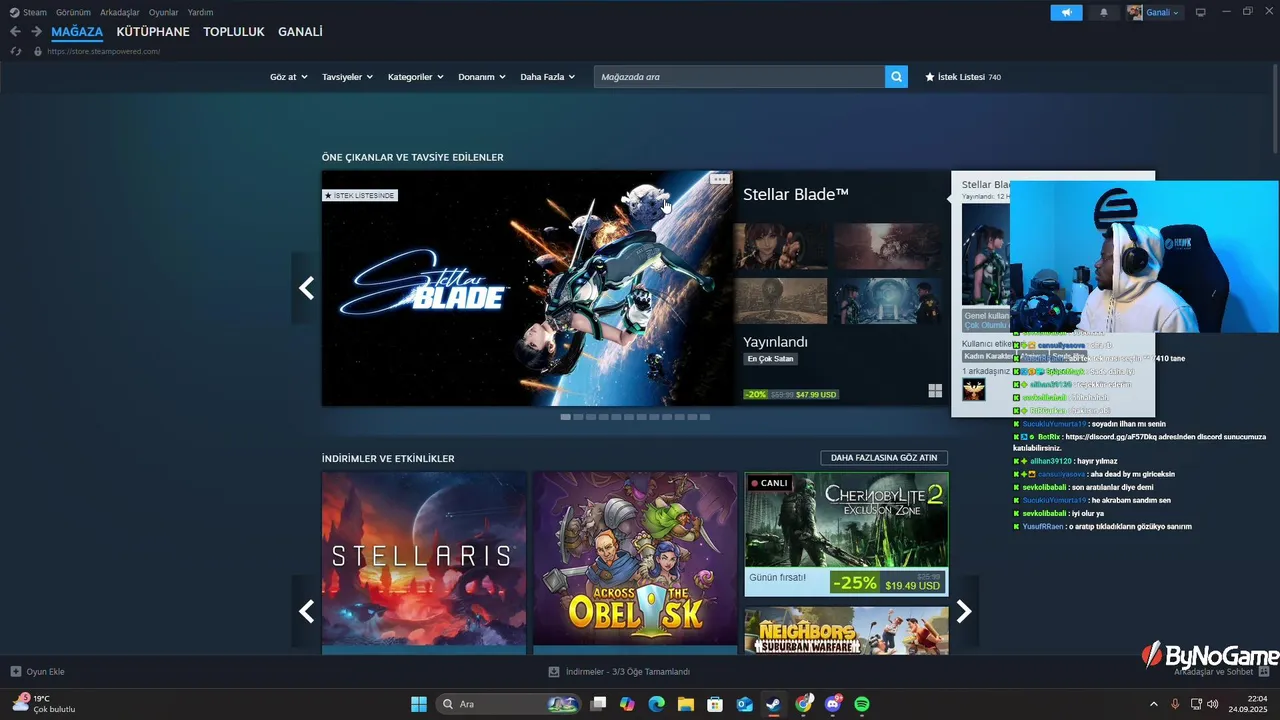Open the Kategoriler dropdown
This screenshot has height=720, width=1280.
coord(415,77)
